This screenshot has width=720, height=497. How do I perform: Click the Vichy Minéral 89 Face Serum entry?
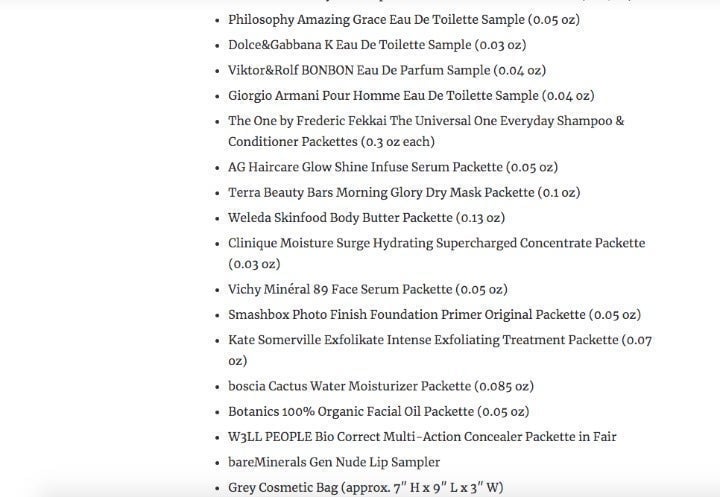[368, 289]
